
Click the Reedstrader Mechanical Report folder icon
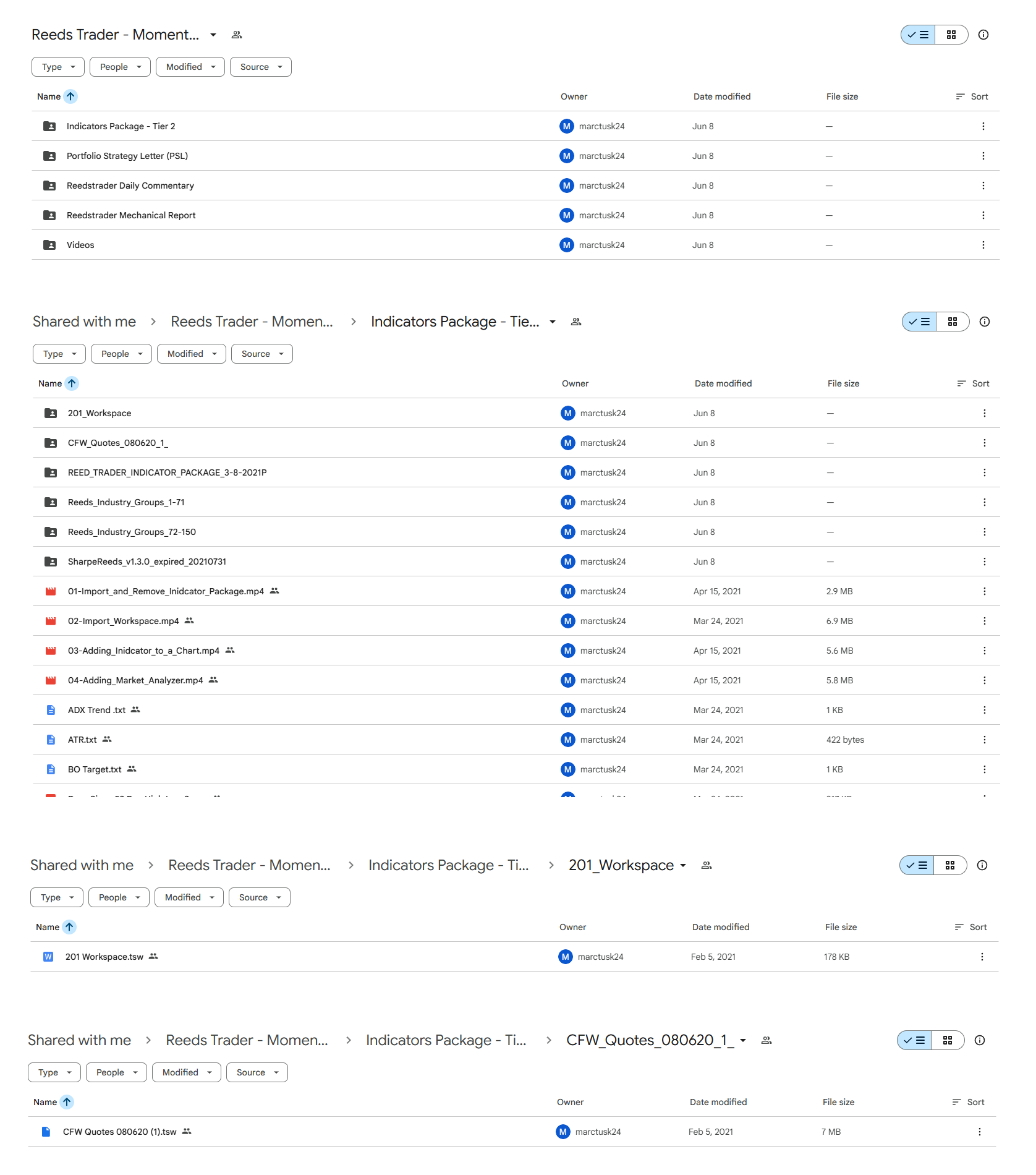49,215
